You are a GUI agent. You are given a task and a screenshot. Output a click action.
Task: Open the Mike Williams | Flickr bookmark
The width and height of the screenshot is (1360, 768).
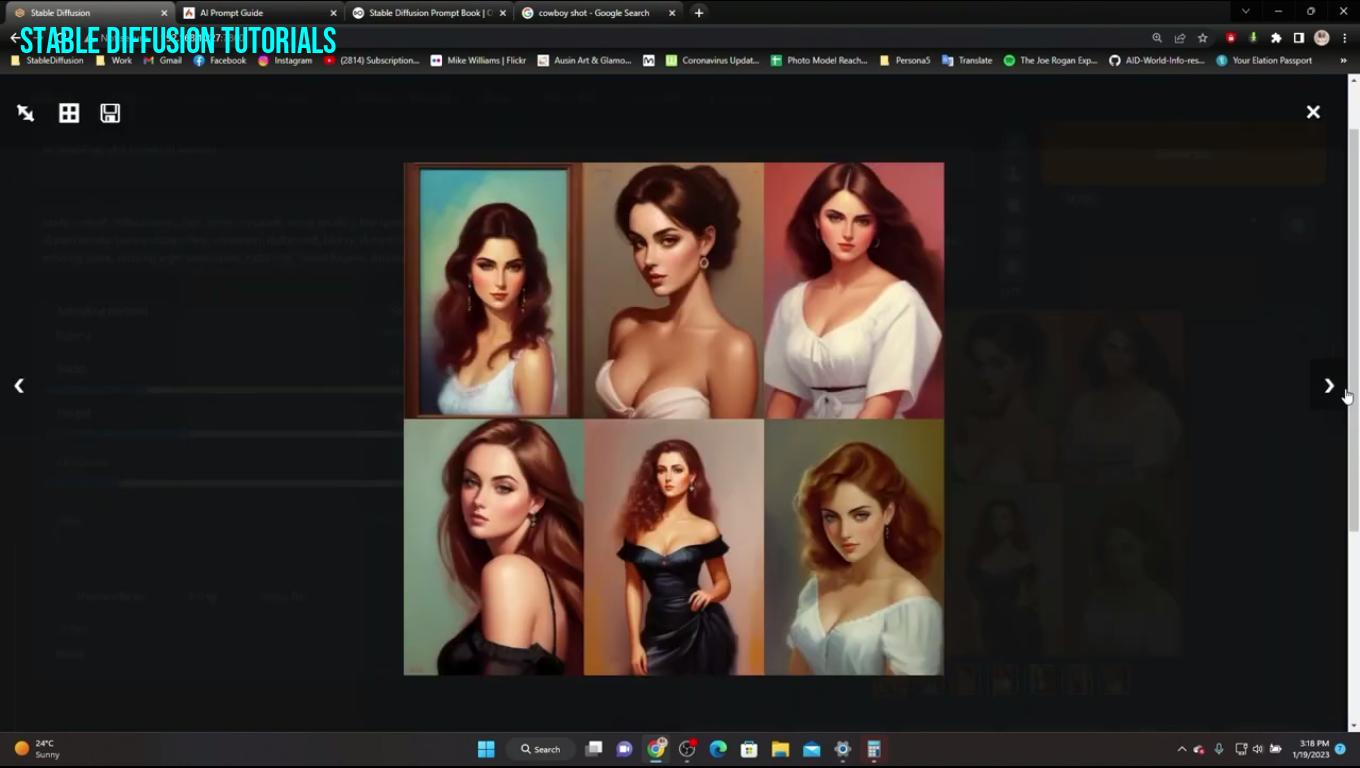(x=478, y=60)
